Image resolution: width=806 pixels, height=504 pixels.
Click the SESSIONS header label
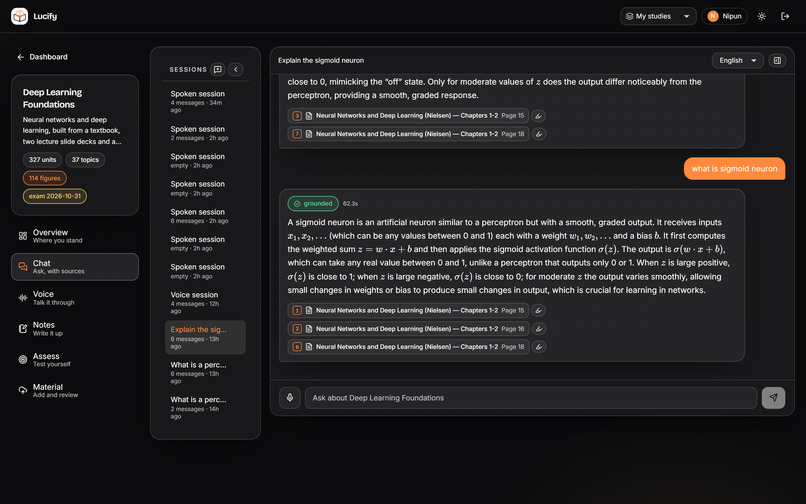coord(188,69)
